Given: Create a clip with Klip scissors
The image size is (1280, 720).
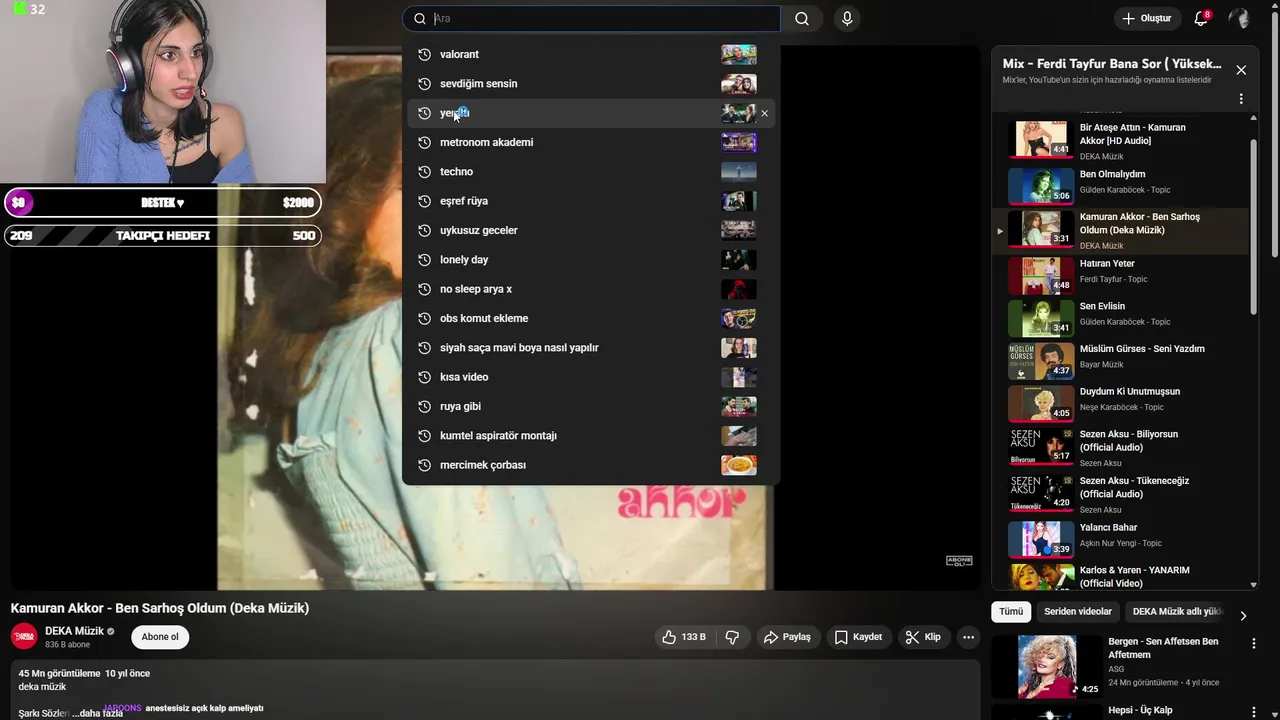Looking at the screenshot, I should click(x=923, y=637).
